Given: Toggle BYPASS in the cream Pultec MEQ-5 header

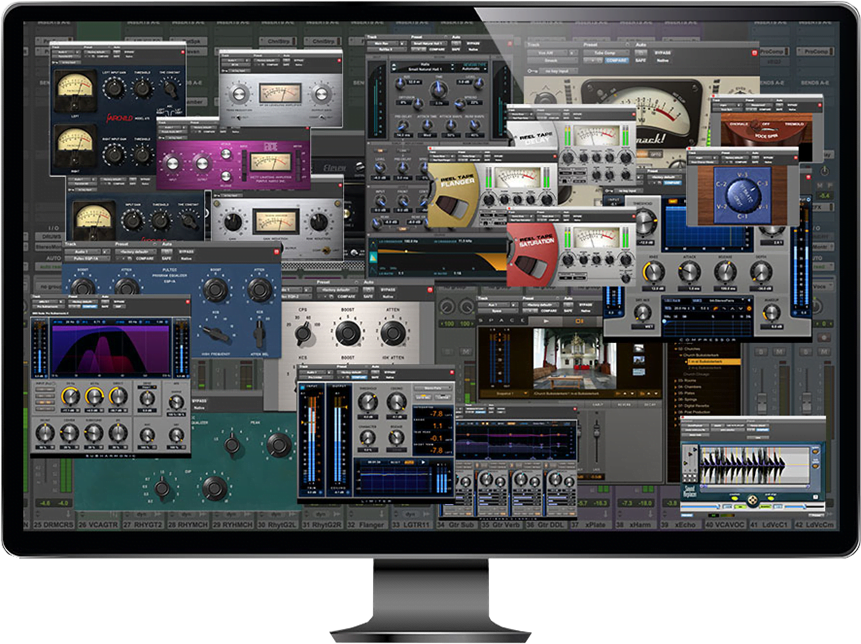Looking at the screenshot, I should tap(388, 290).
